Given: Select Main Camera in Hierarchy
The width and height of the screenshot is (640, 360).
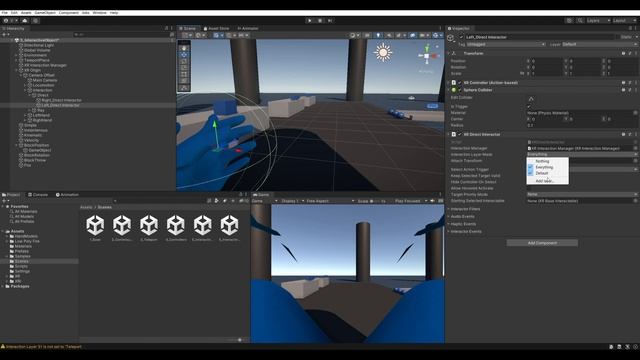Looking at the screenshot, I should (x=45, y=80).
